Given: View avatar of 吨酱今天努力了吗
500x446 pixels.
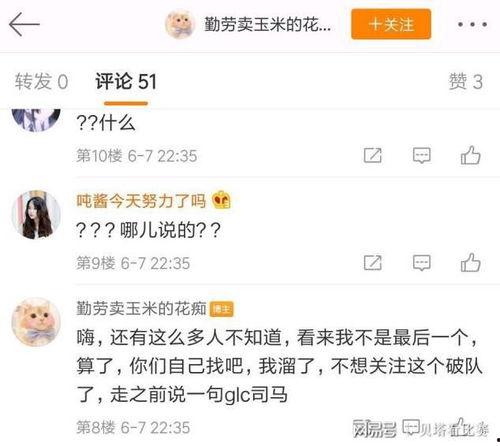Looking at the screenshot, I should pos(36,215).
